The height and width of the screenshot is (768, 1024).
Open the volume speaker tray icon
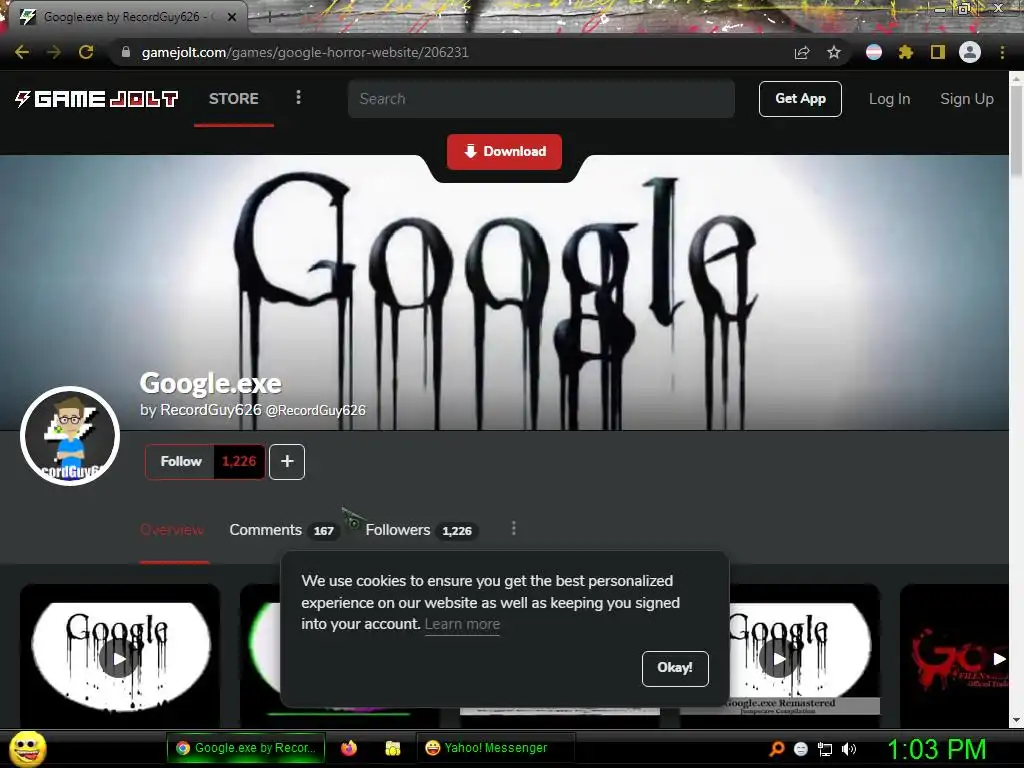(849, 749)
